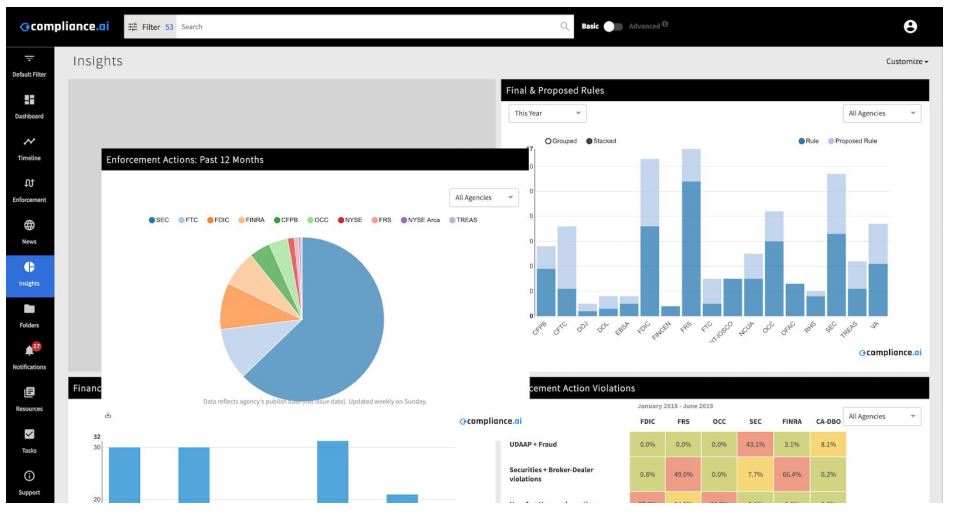Toggle FRS in the pie legend

[x=381, y=220]
